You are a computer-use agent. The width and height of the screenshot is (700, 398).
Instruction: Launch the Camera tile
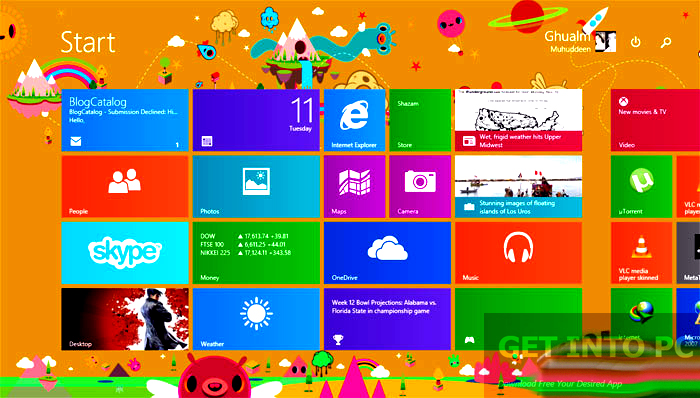click(420, 187)
